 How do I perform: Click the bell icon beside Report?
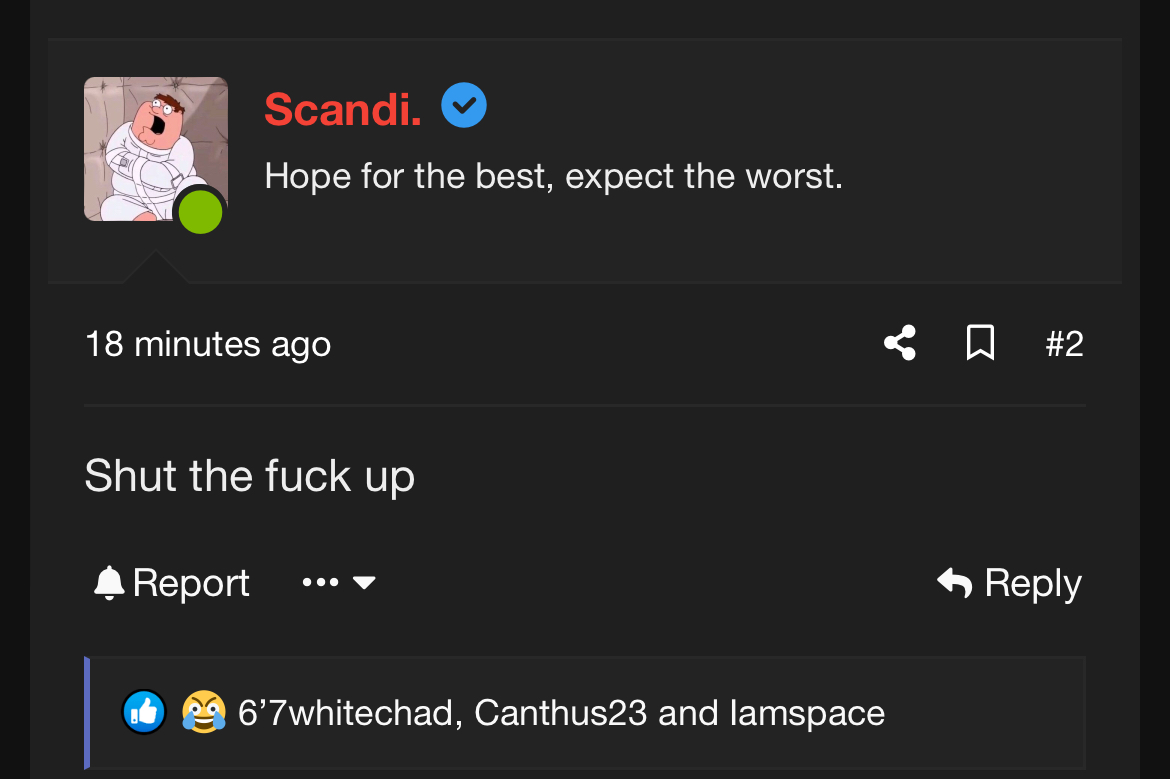click(109, 583)
